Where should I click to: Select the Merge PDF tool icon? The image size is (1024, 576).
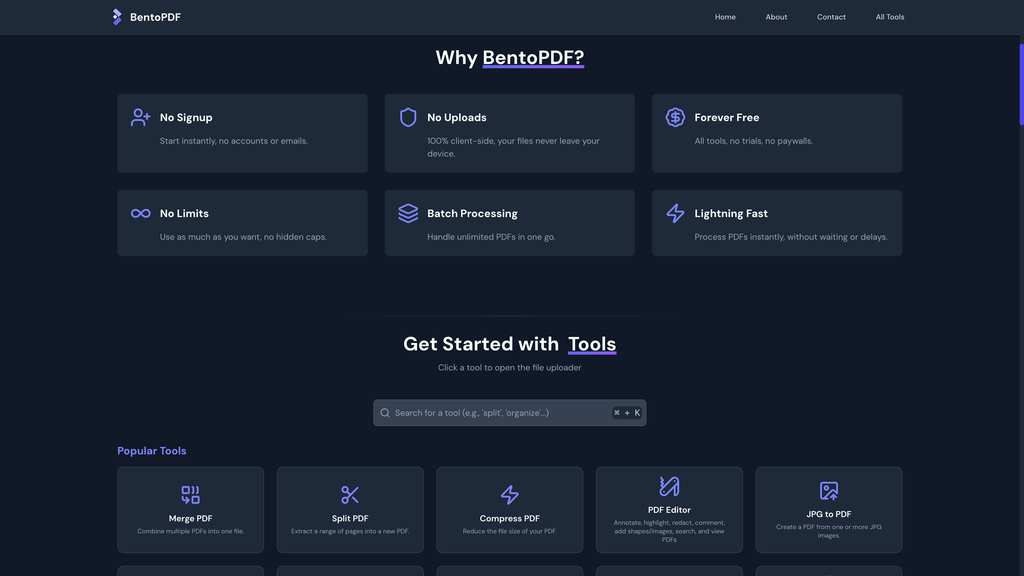(190, 493)
